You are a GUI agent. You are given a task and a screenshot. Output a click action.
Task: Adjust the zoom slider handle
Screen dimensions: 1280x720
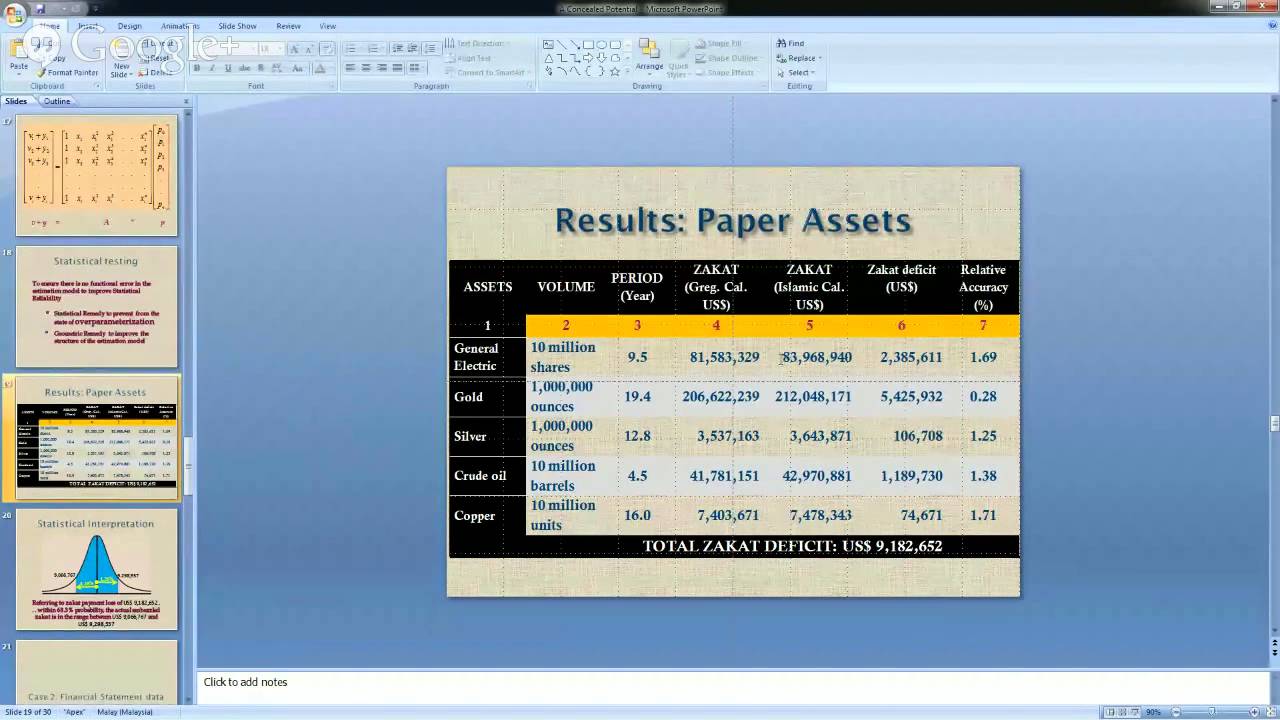tap(1212, 712)
